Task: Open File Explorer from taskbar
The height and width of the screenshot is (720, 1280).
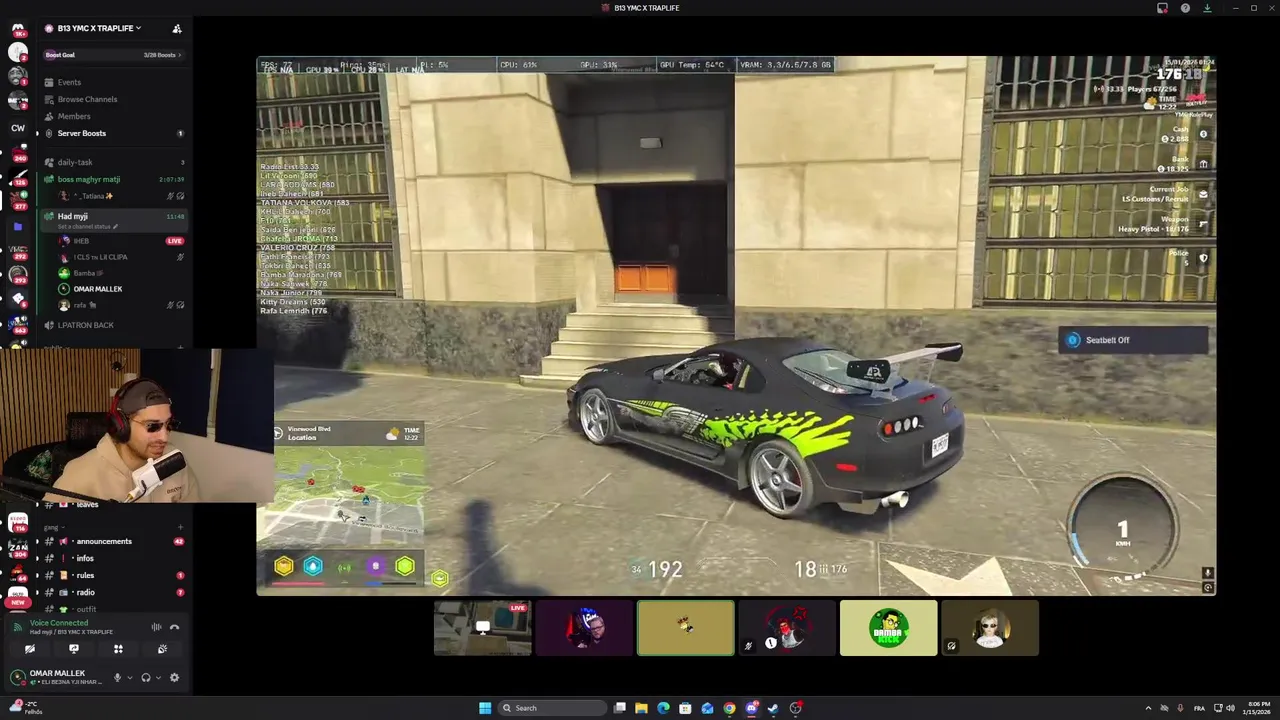Action: click(641, 708)
